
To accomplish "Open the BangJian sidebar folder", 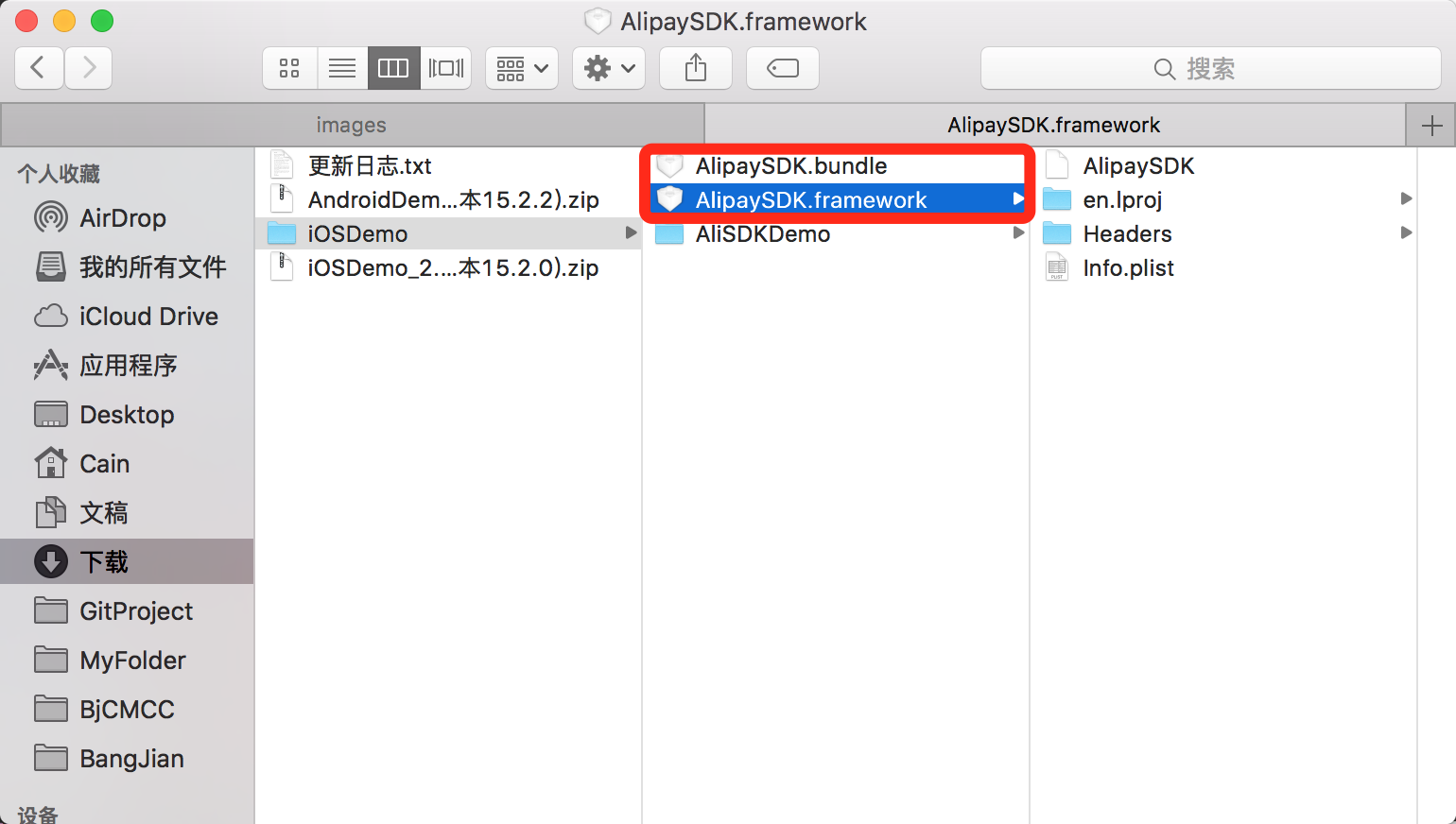I will tap(127, 759).
